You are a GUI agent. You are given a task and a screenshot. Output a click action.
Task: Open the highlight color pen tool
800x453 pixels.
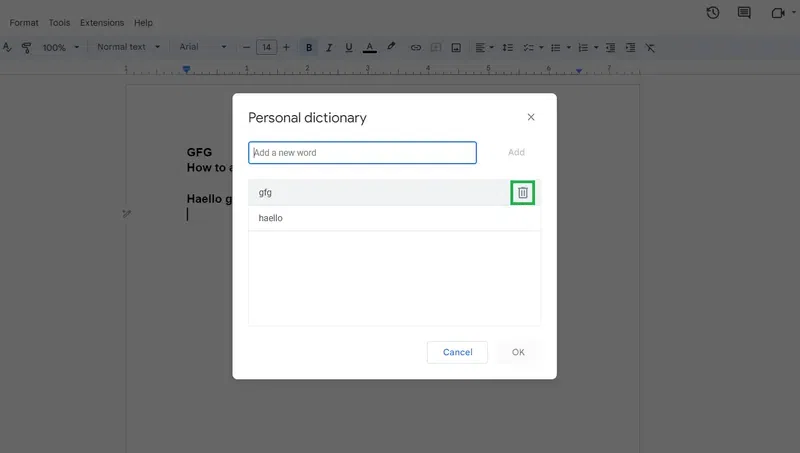pos(391,47)
